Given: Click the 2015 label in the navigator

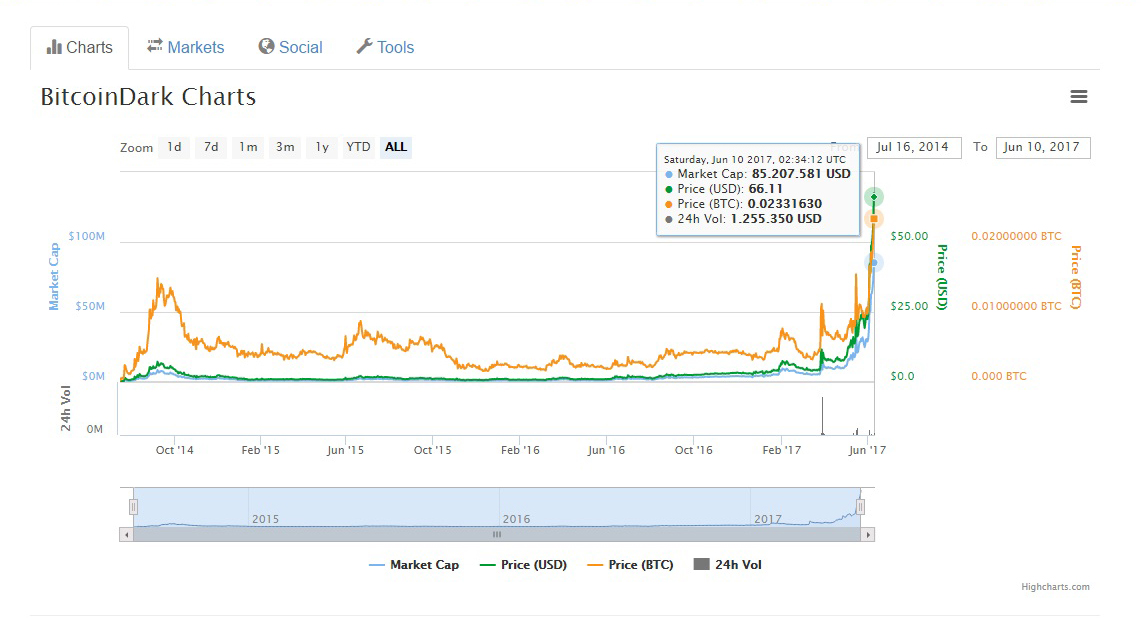Looking at the screenshot, I should click(x=266, y=519).
